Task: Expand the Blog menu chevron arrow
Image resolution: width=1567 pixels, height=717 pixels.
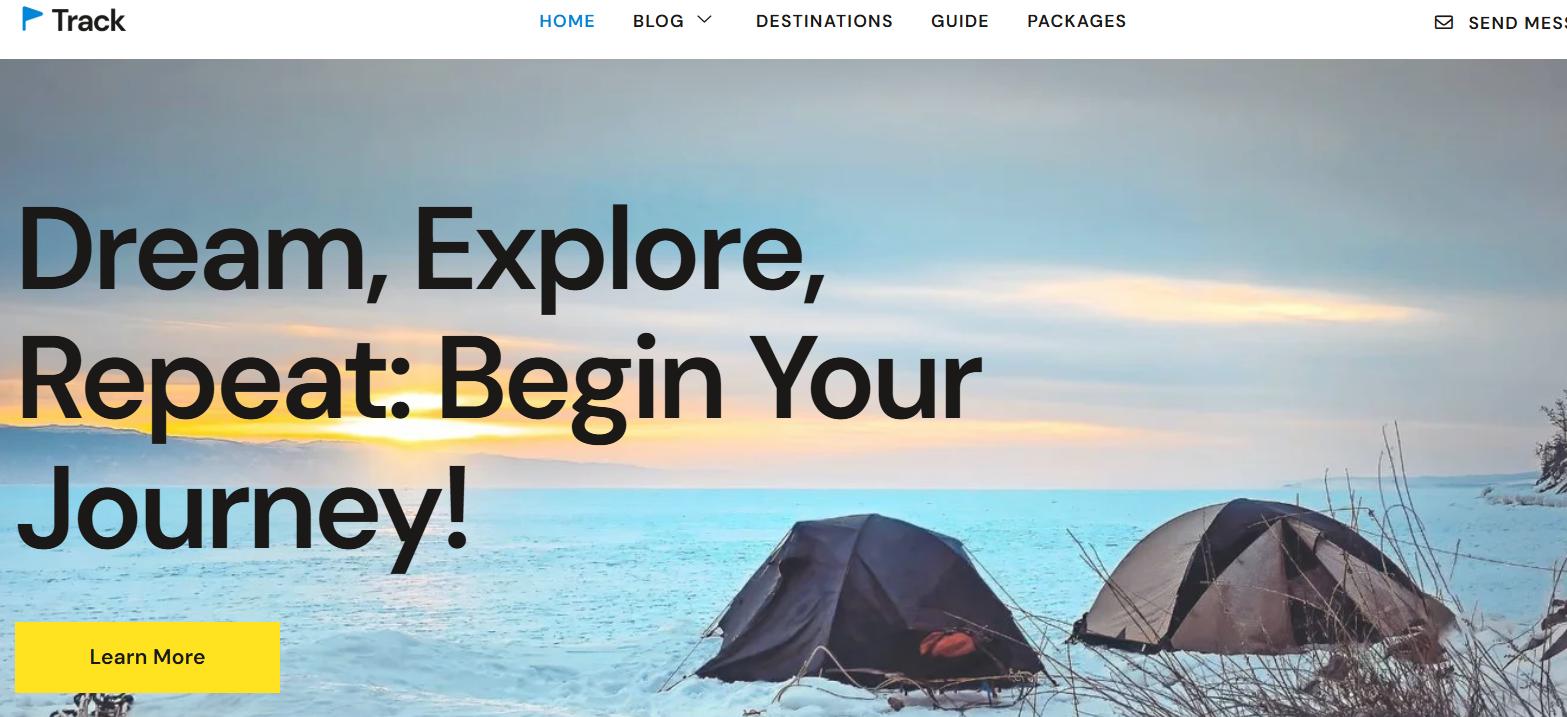Action: pos(704,20)
